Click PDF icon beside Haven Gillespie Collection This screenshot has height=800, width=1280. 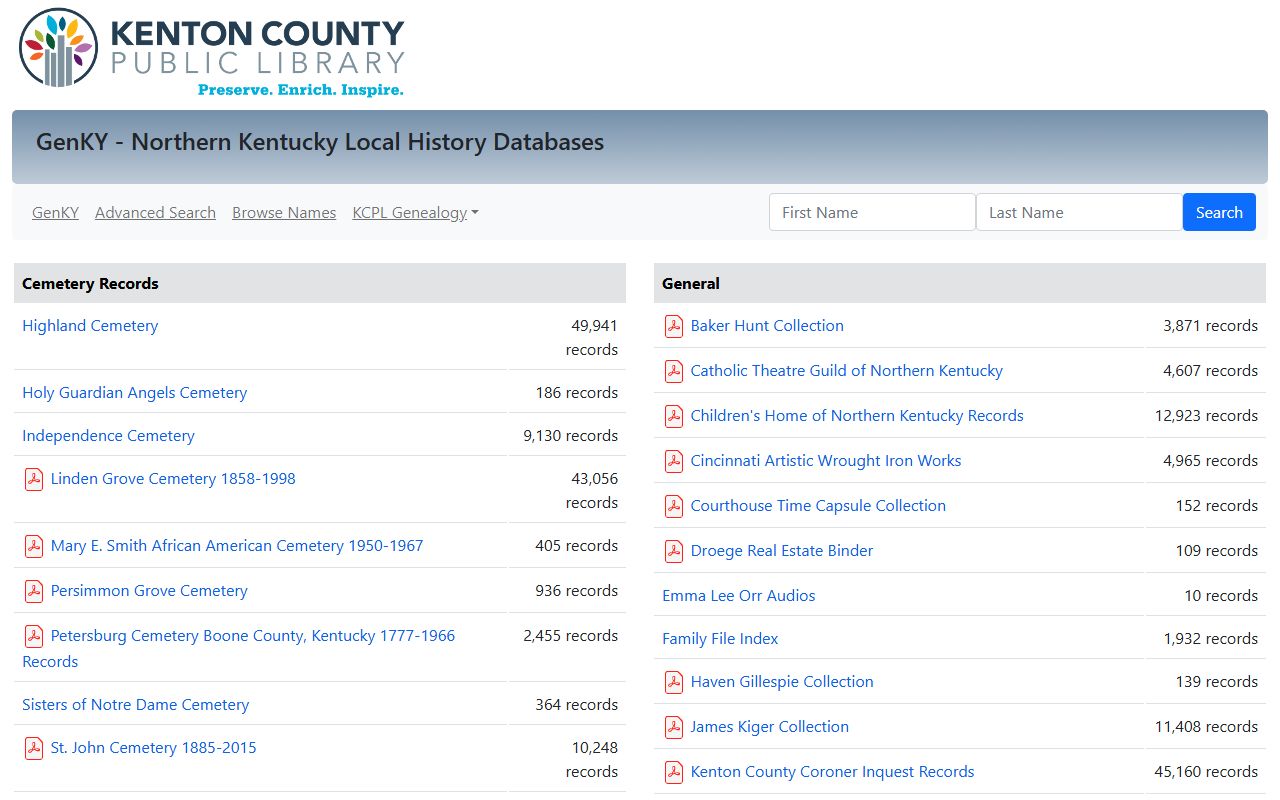click(x=674, y=682)
